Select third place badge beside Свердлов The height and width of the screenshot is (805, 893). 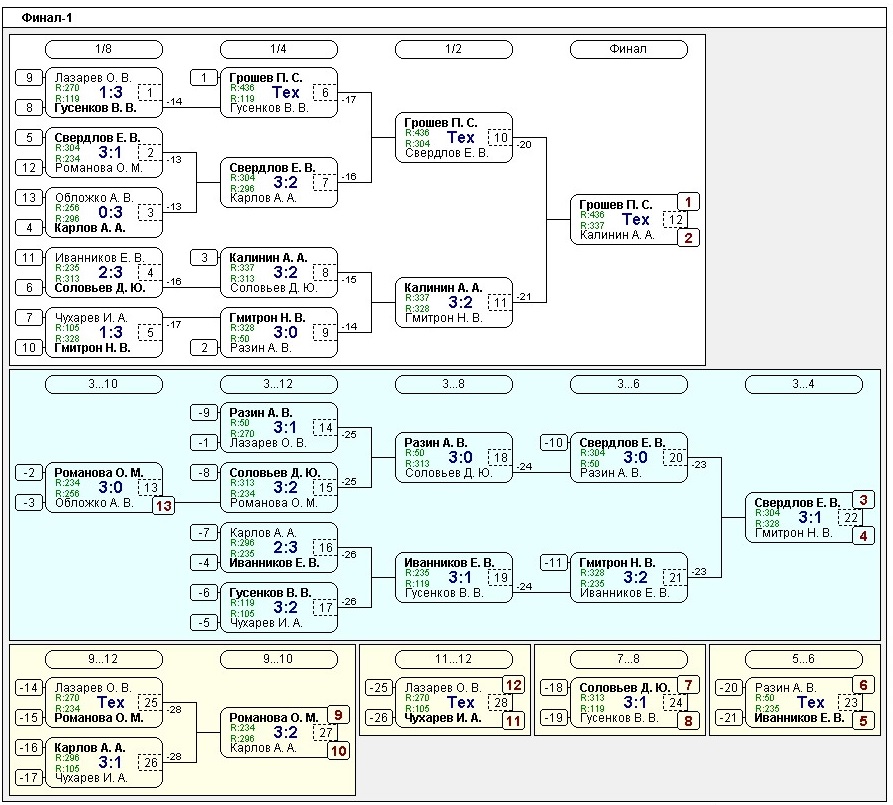864,500
